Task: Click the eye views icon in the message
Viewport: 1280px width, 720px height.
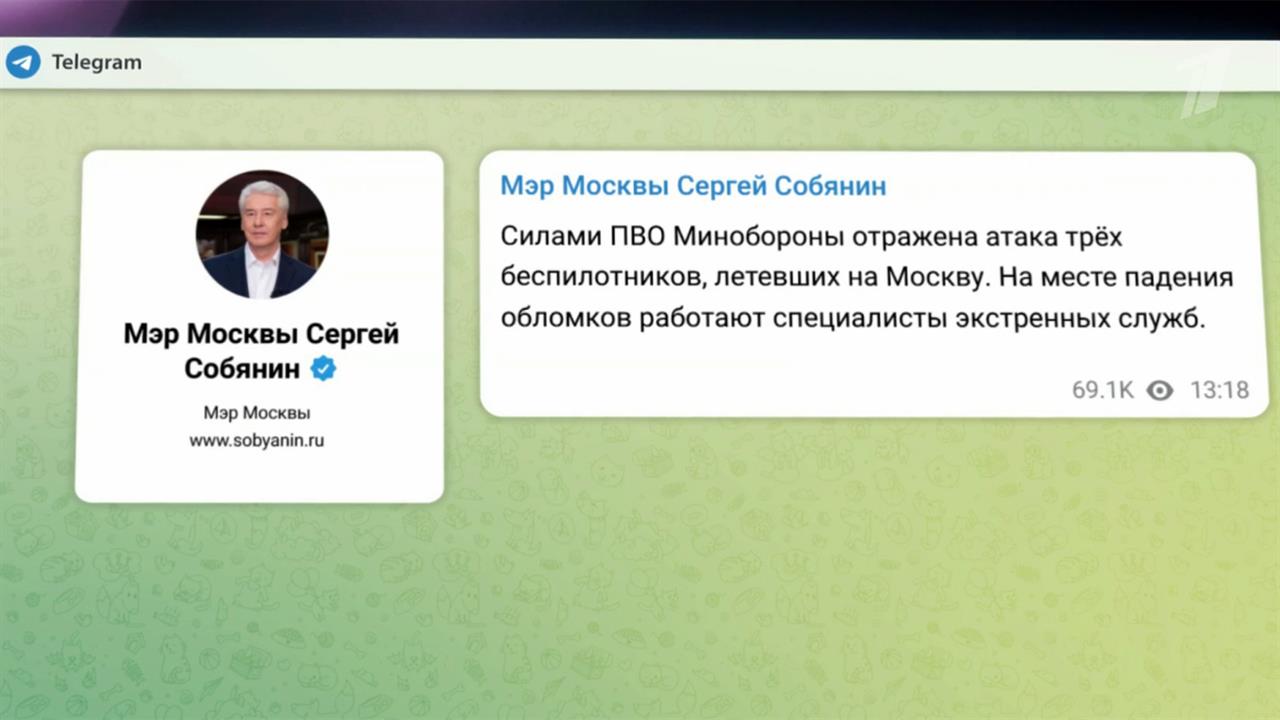Action: 1160,391
